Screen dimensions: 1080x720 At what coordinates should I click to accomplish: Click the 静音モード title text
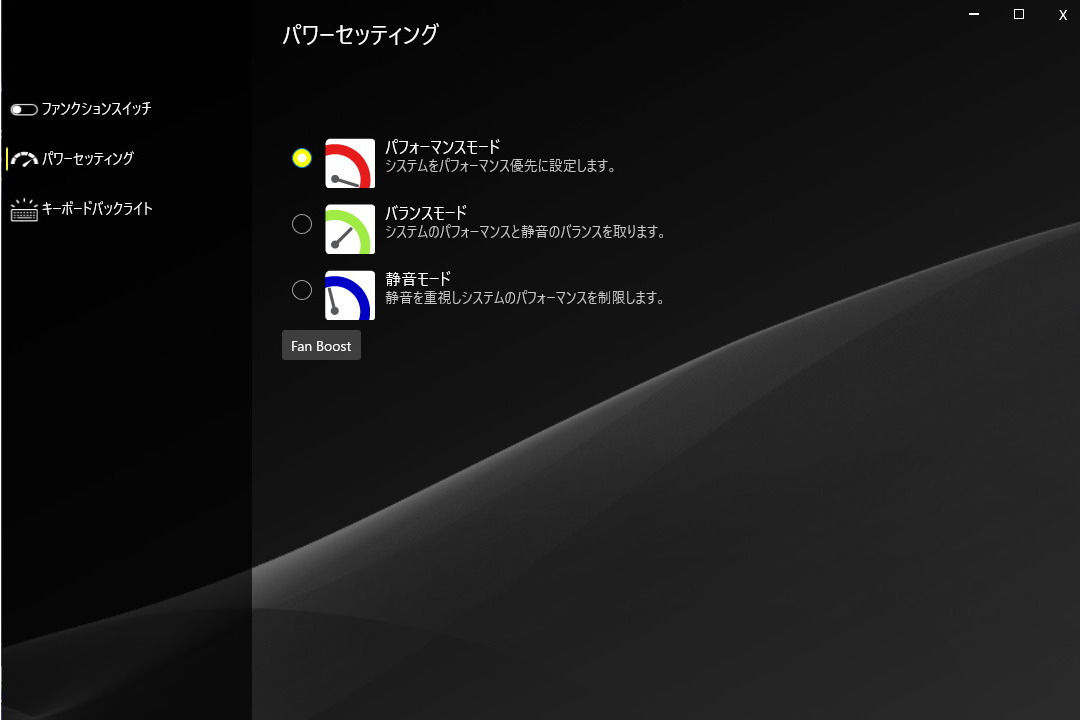pyautogui.click(x=418, y=279)
